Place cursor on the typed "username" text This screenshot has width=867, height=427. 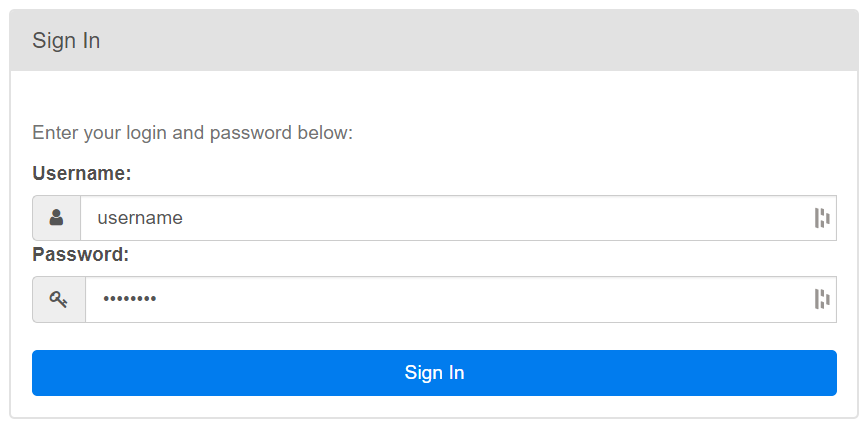[x=139, y=218]
